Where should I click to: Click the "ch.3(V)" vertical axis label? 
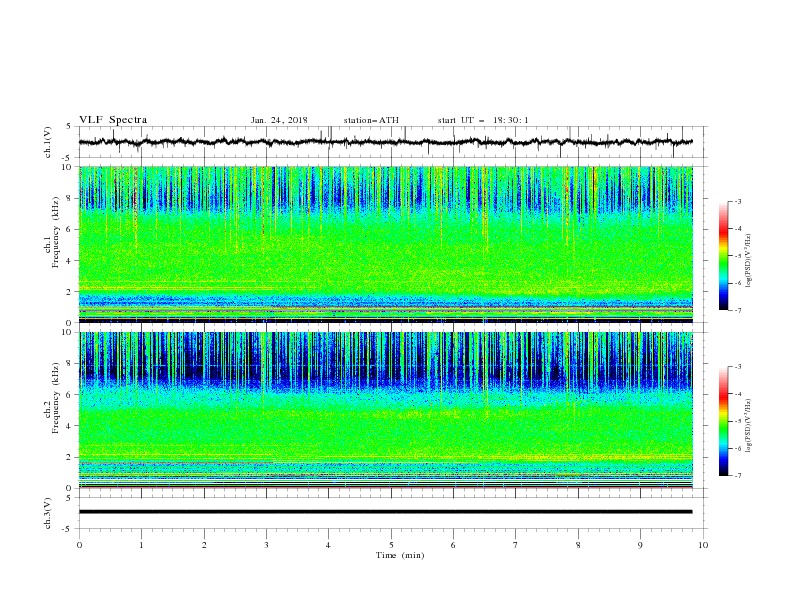[48, 513]
